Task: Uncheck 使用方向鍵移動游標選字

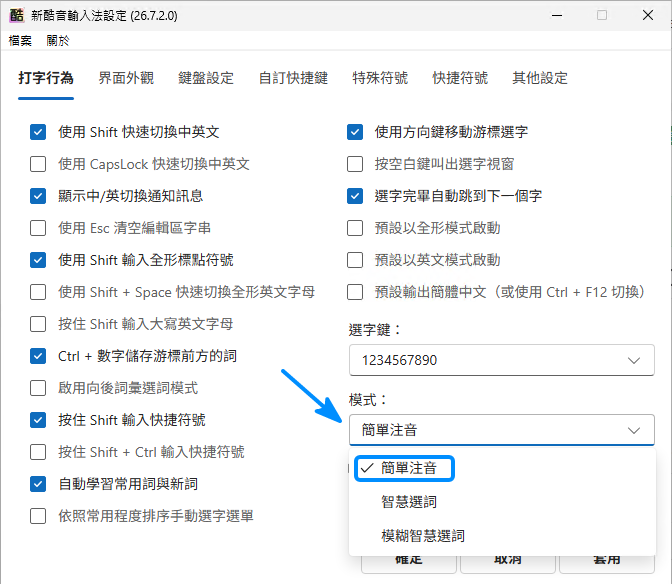Action: click(355, 132)
